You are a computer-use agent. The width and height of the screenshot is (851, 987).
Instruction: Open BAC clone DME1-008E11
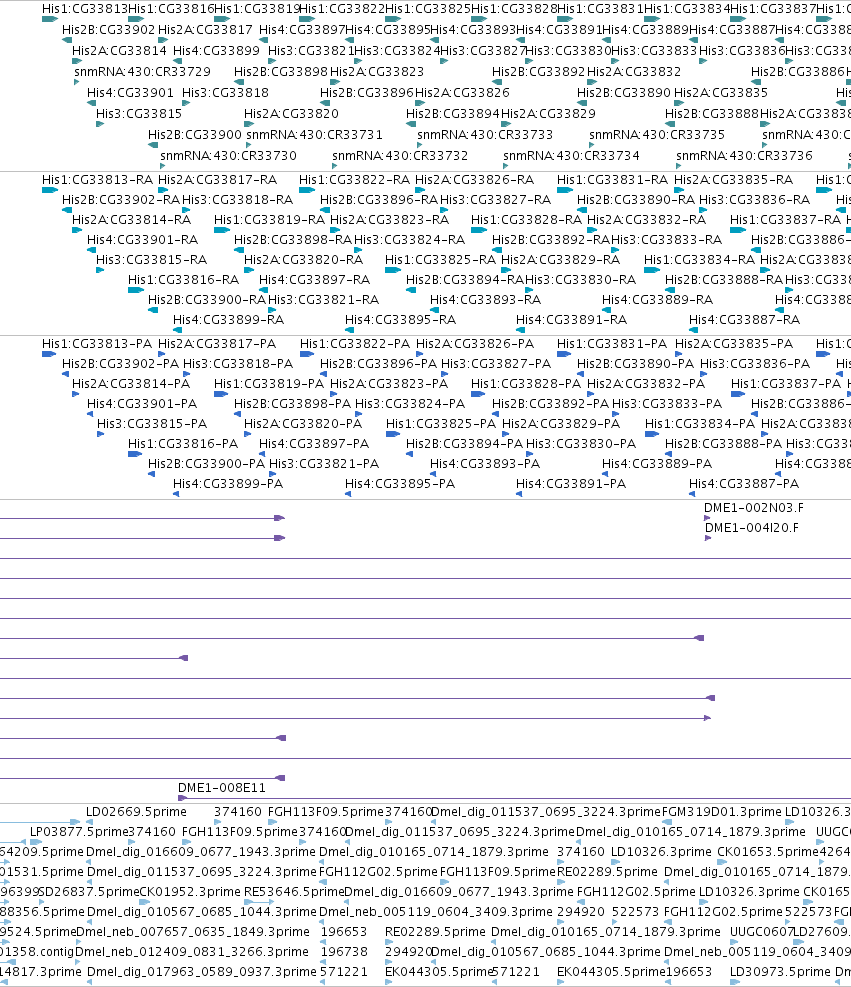tap(222, 787)
